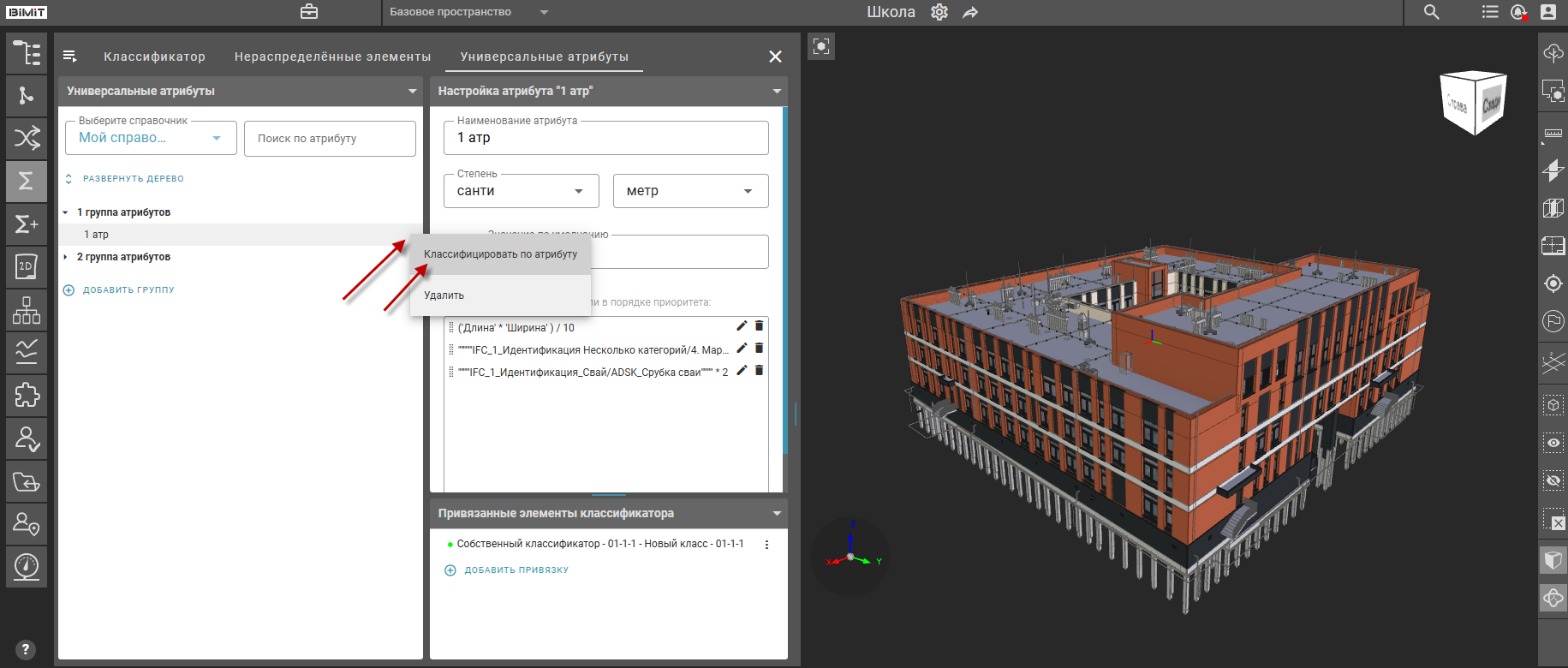
Task: Click the share arrow next to Школа
Action: tap(970, 12)
